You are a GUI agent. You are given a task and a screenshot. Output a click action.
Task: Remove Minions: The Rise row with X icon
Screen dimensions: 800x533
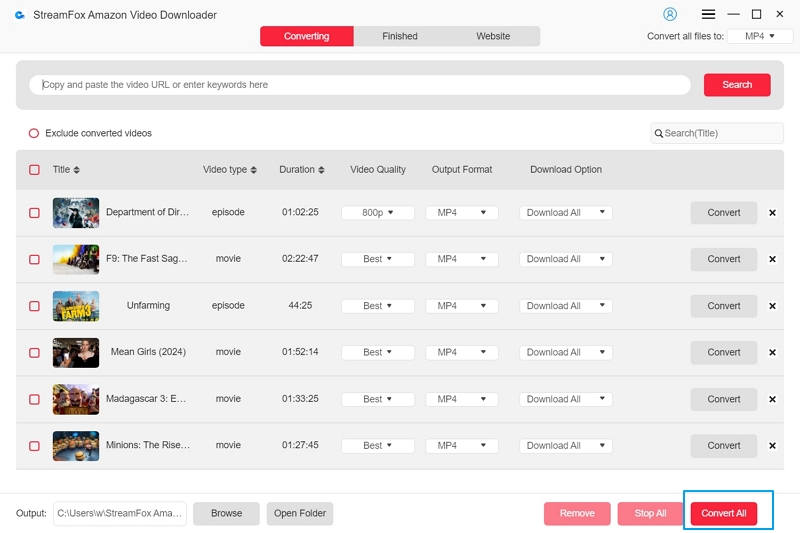click(x=772, y=446)
